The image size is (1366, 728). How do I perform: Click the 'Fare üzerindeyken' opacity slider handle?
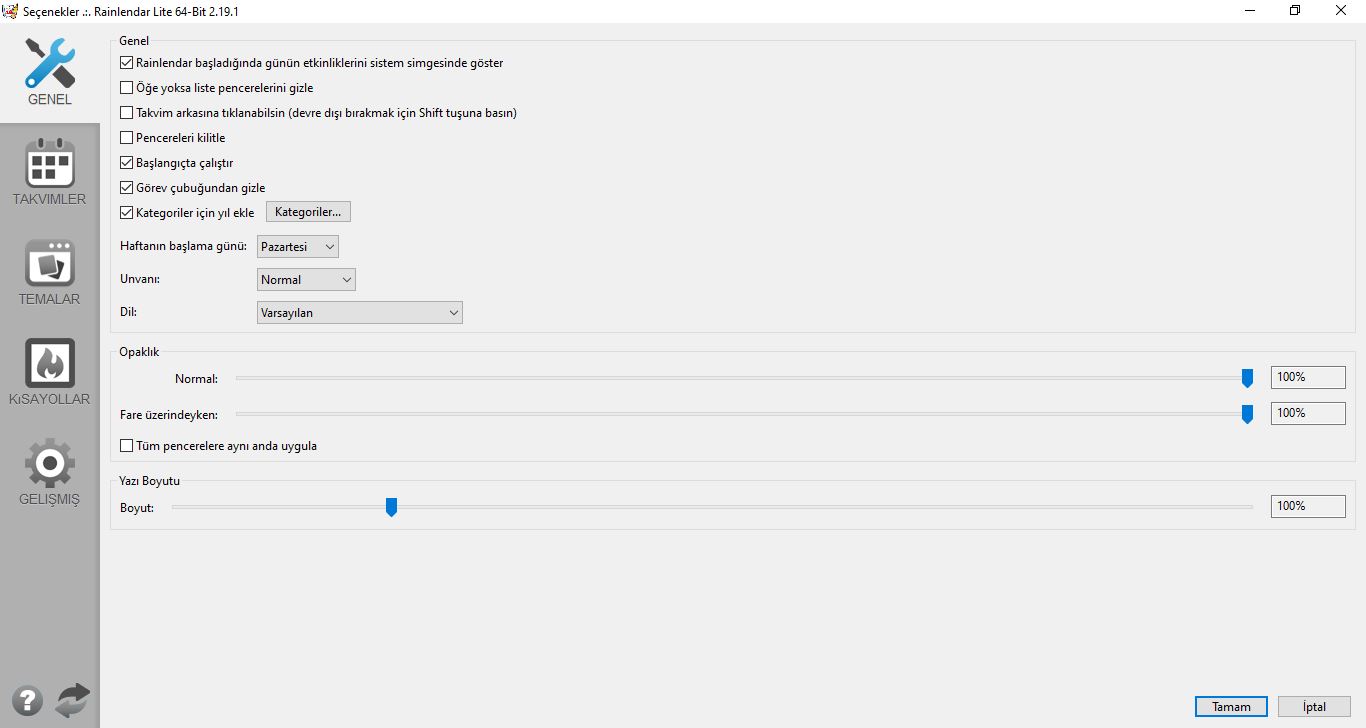1247,414
